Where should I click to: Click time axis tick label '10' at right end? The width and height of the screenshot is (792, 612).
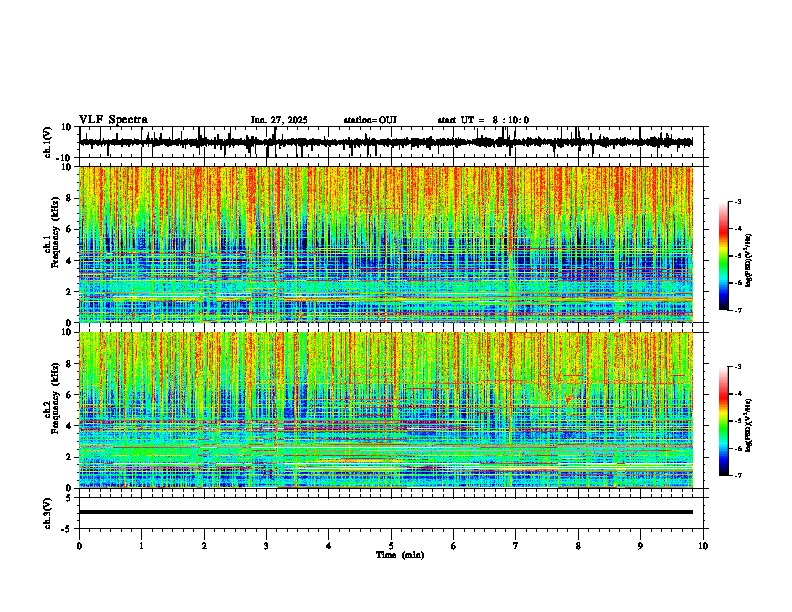(703, 546)
